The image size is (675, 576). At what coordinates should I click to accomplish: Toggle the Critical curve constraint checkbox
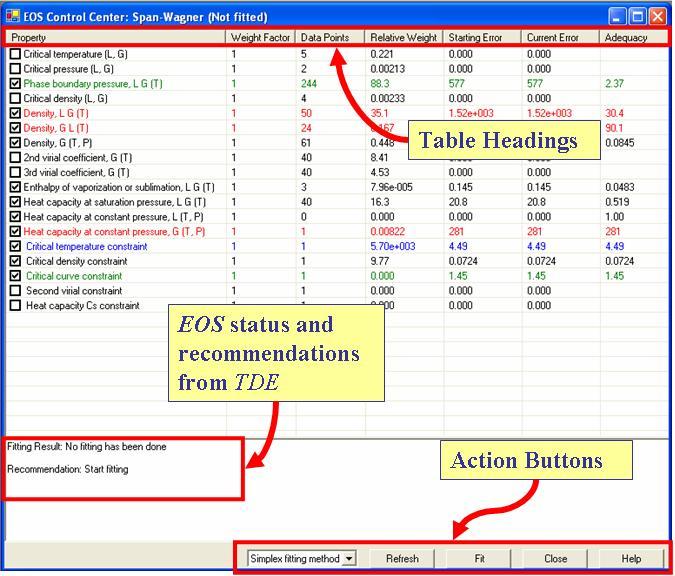coord(15,276)
